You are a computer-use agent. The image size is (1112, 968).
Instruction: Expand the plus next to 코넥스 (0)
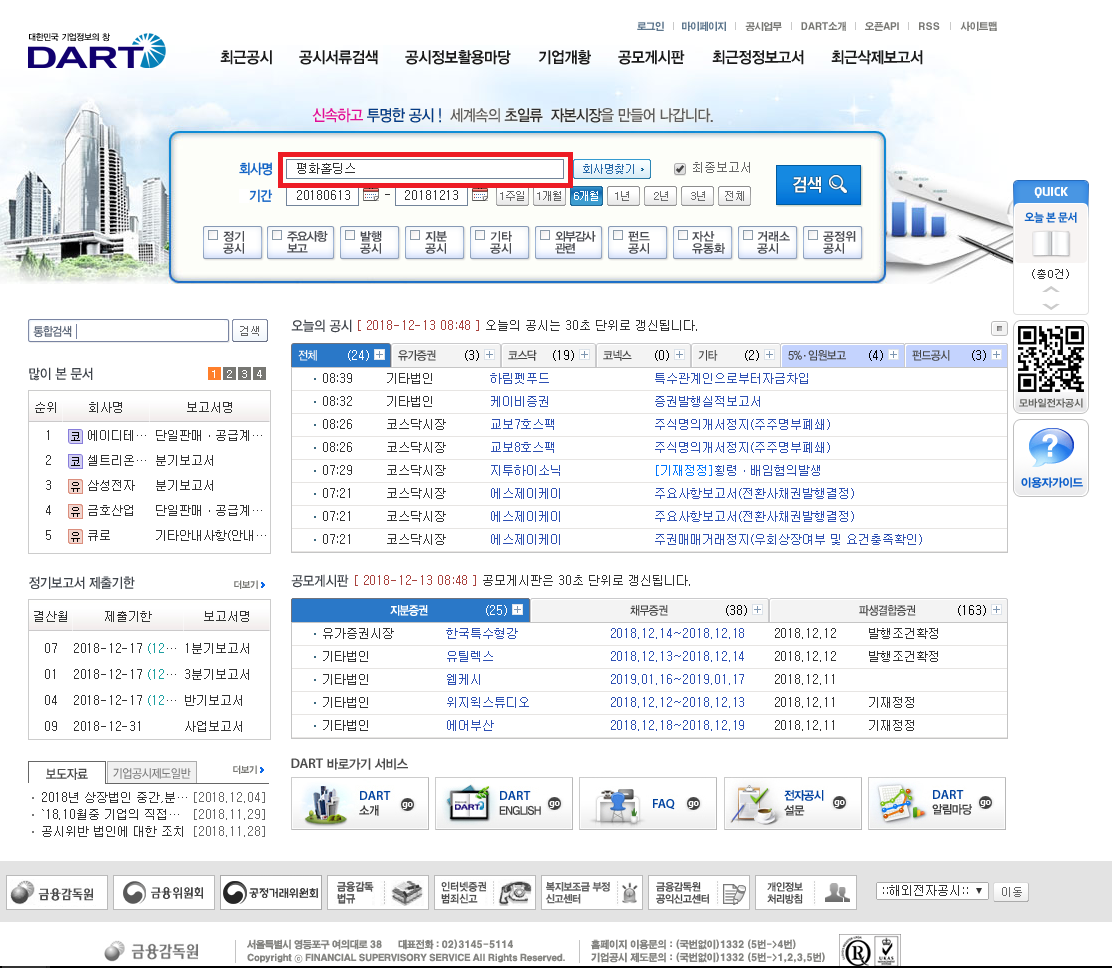pos(679,355)
